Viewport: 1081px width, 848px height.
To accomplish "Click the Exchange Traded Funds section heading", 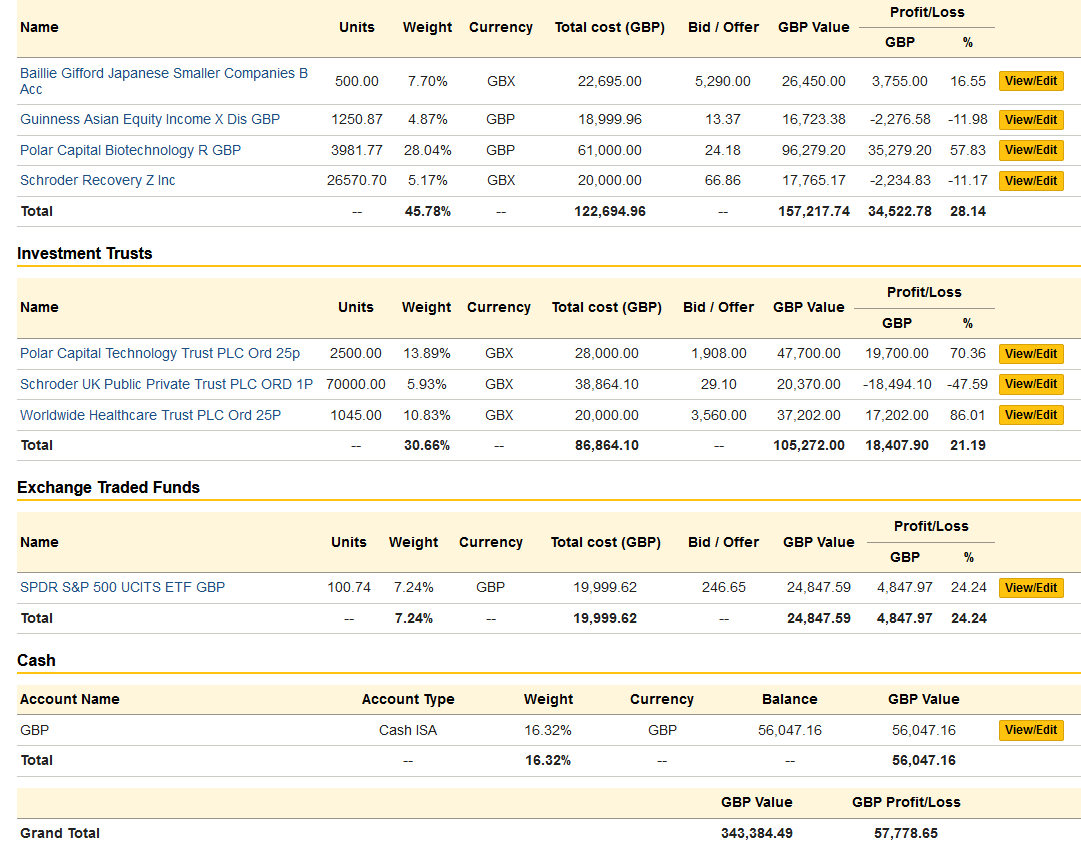I will [108, 487].
